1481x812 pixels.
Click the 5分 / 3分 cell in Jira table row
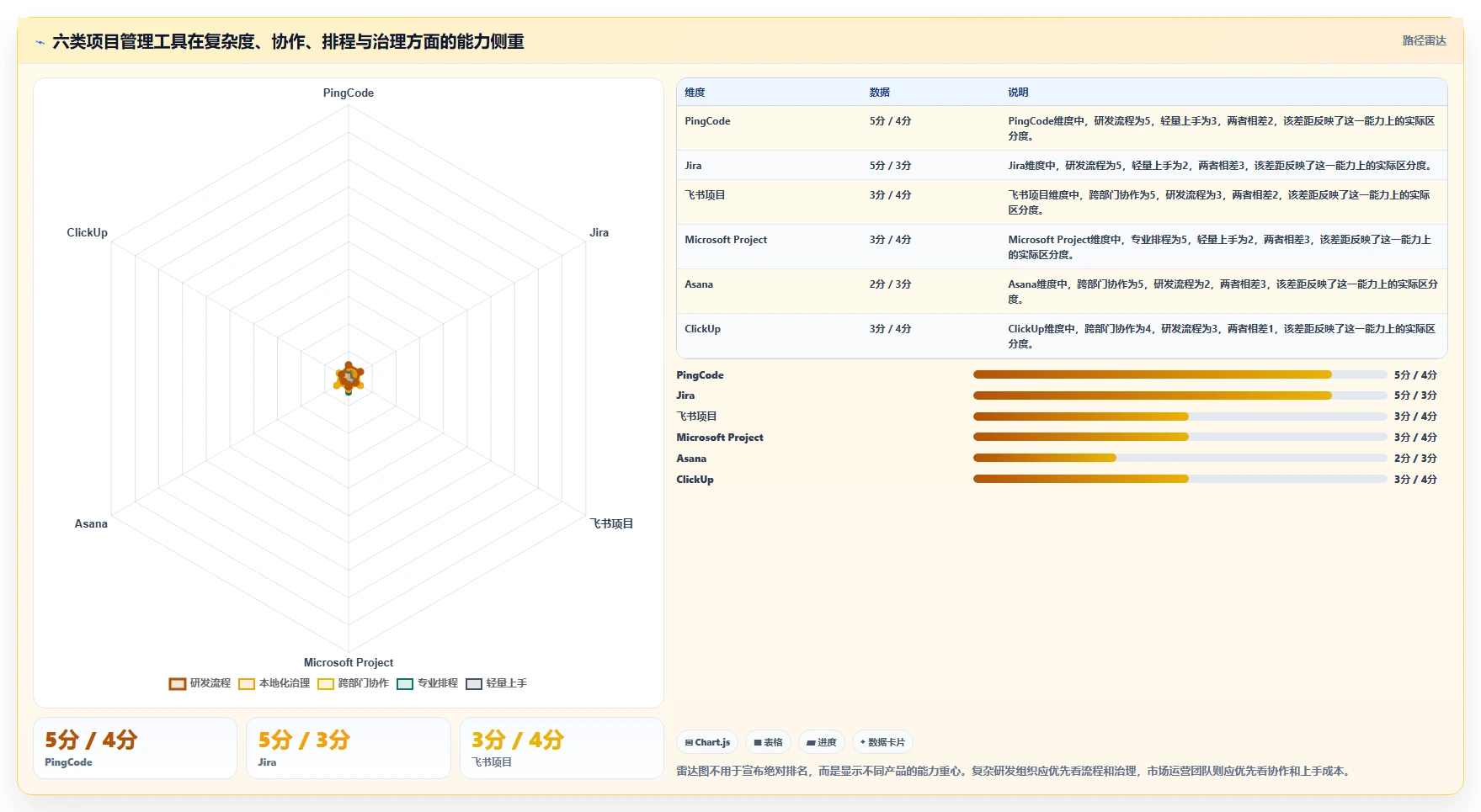[x=890, y=166]
